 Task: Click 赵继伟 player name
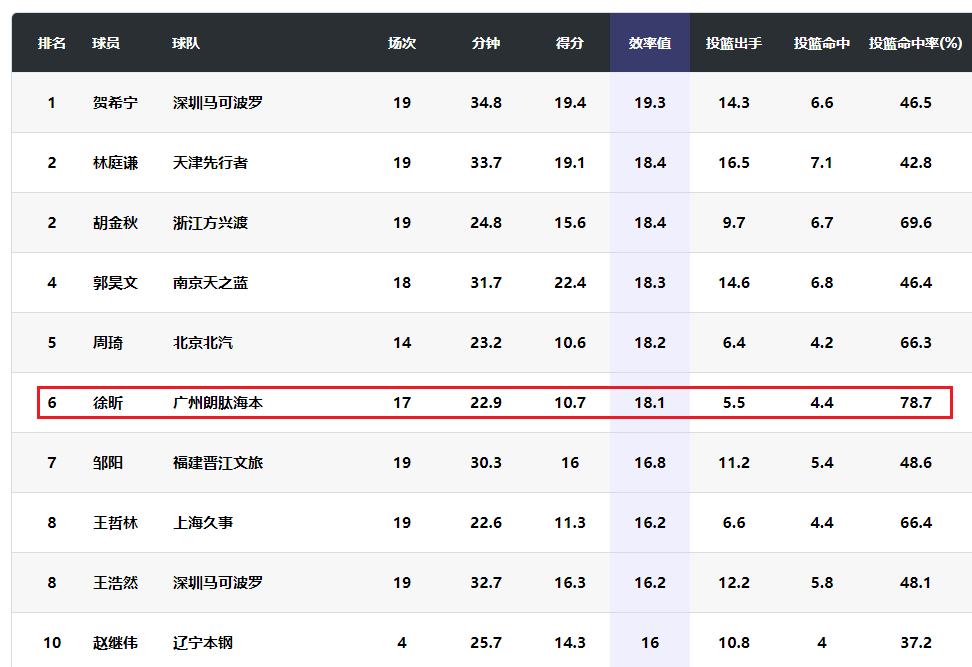115,643
